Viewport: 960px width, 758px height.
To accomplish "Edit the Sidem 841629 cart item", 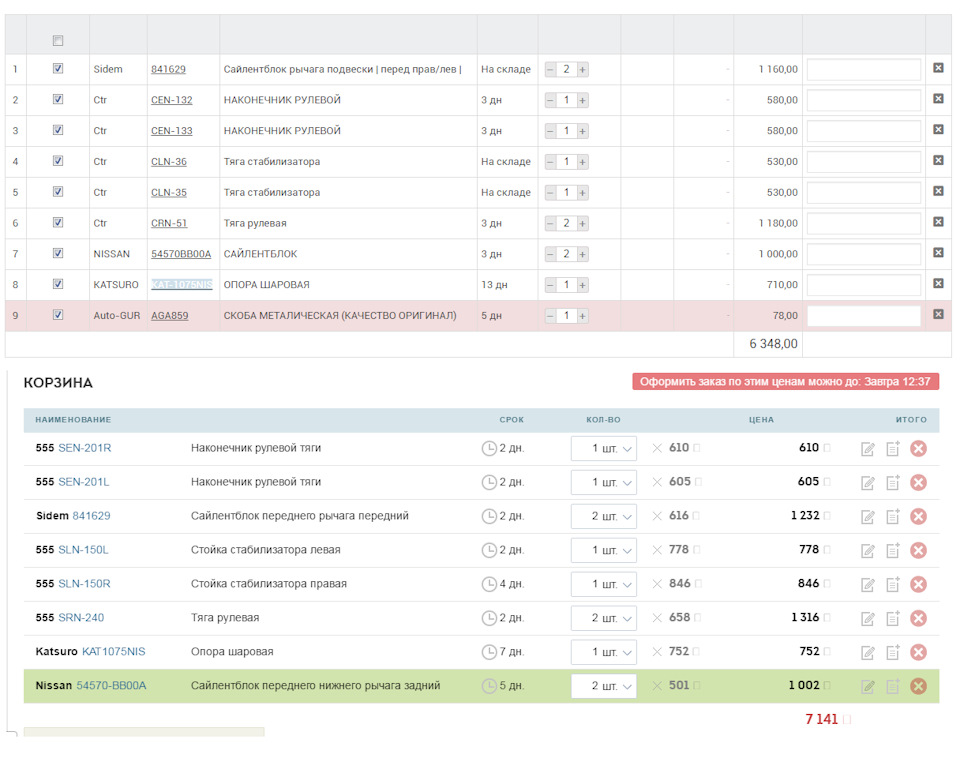I will coord(868,517).
